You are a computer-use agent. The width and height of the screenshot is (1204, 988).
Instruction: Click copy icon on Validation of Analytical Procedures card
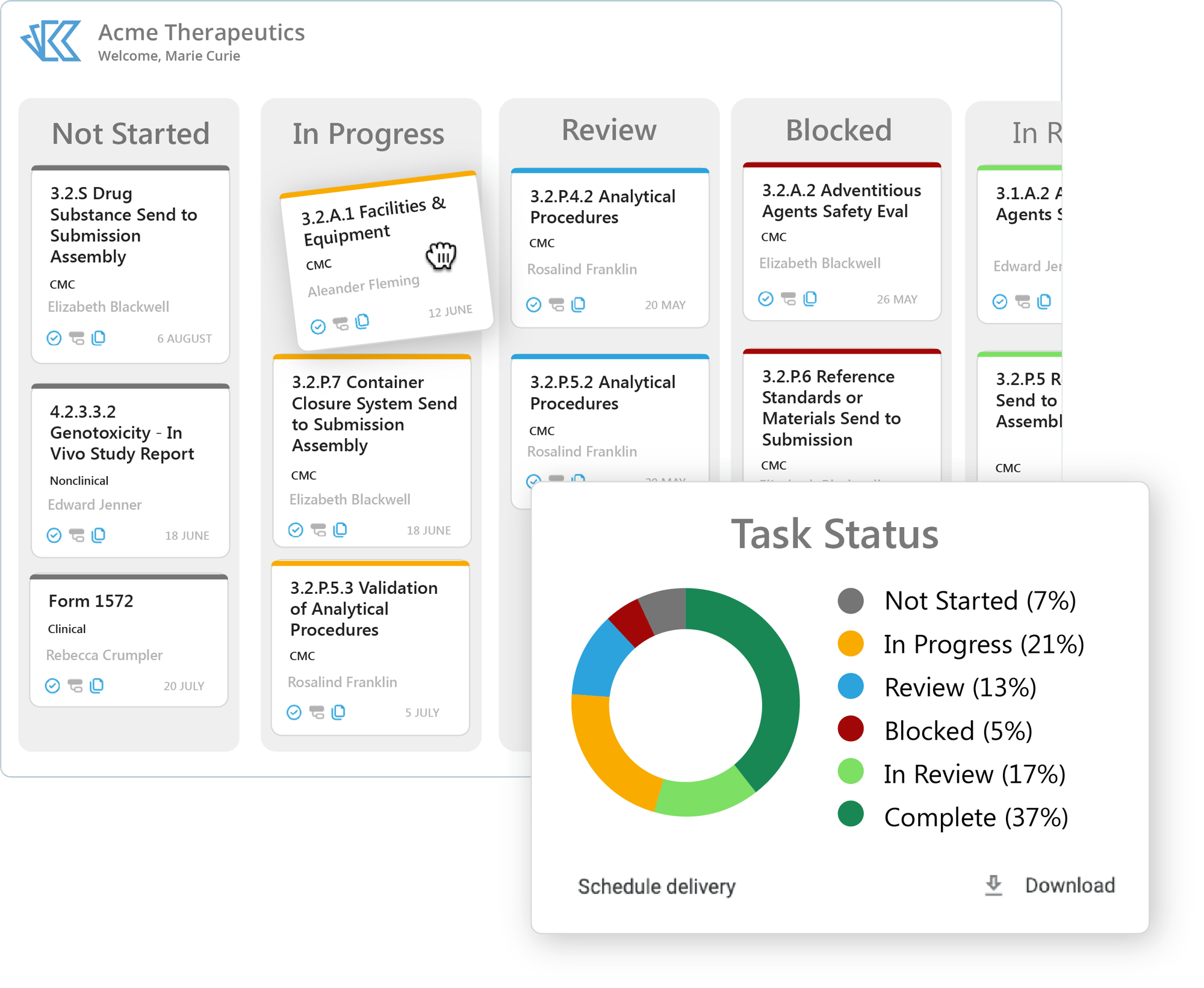click(x=338, y=712)
